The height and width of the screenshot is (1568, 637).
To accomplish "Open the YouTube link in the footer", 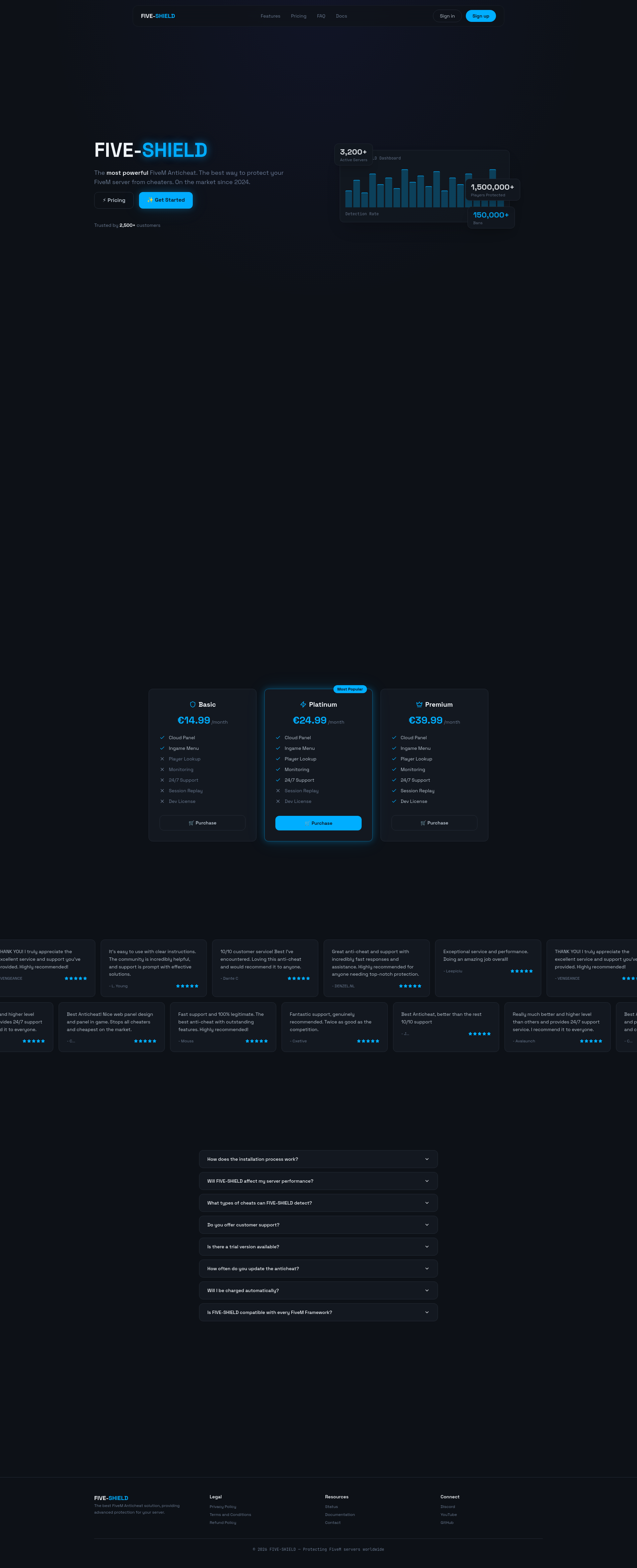I will click(448, 1515).
